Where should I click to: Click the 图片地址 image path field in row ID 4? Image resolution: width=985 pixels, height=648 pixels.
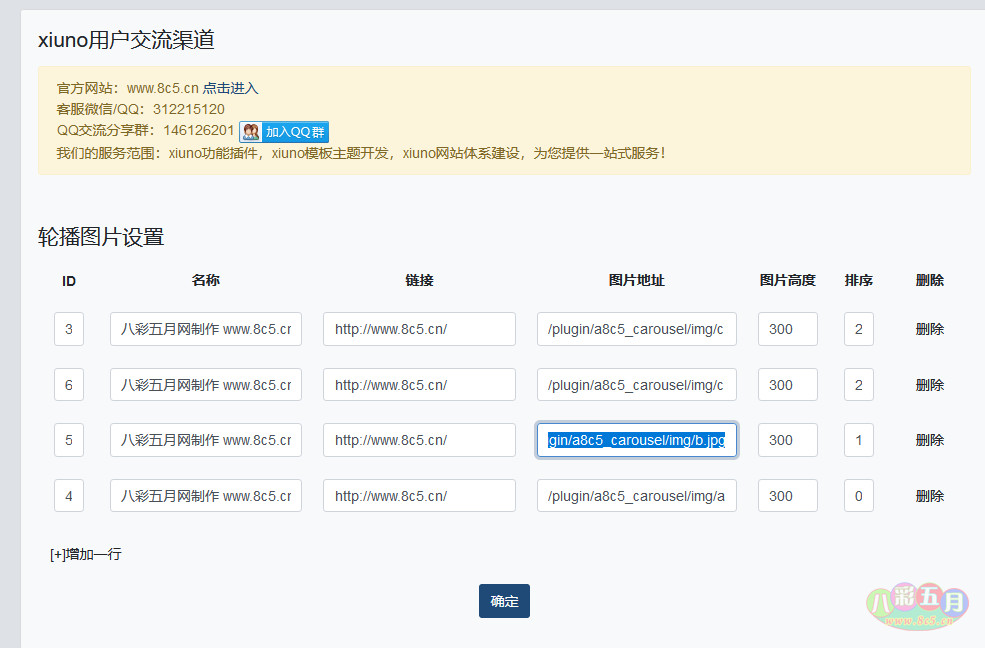(x=637, y=496)
